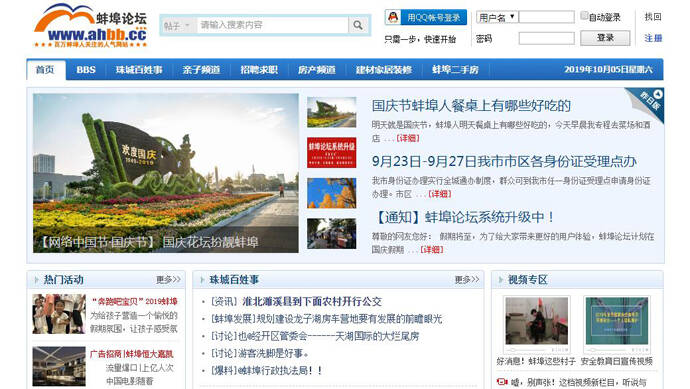Open 【通知】蚌埠论坛系统升级中 headline
690x389 pixels.
click(x=463, y=217)
